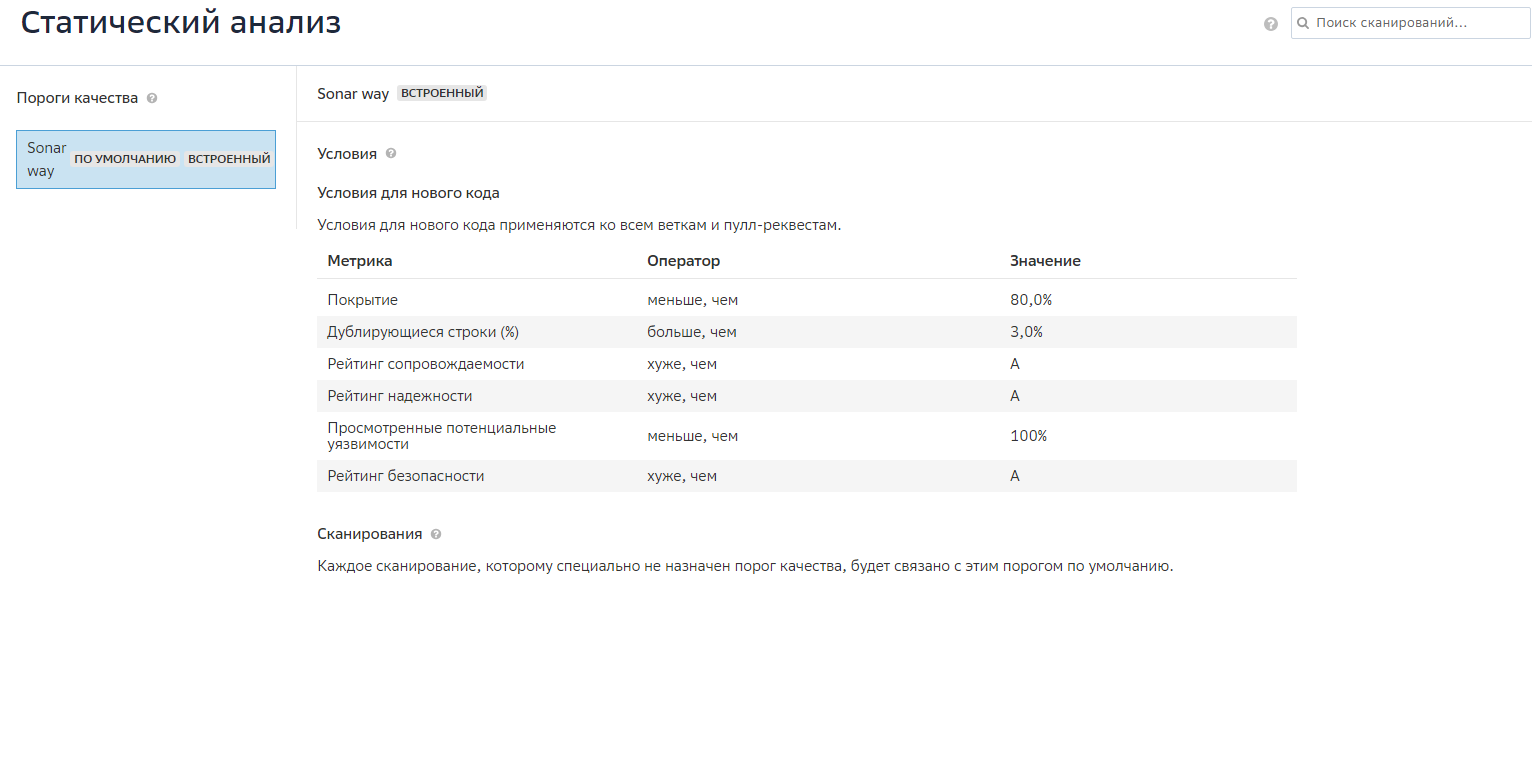The height and width of the screenshot is (781, 1532).
Task: Show the help hint beside Сканирования heading
Action: [x=436, y=535]
